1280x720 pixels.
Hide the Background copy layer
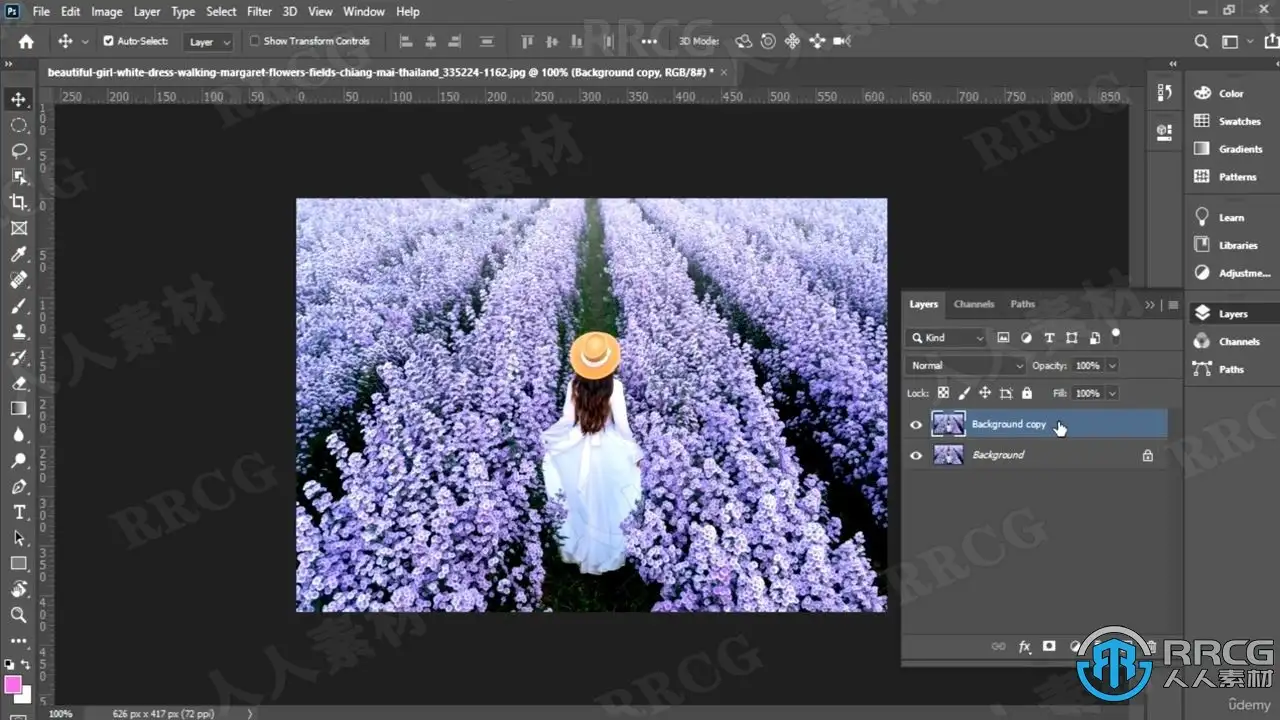[916, 425]
